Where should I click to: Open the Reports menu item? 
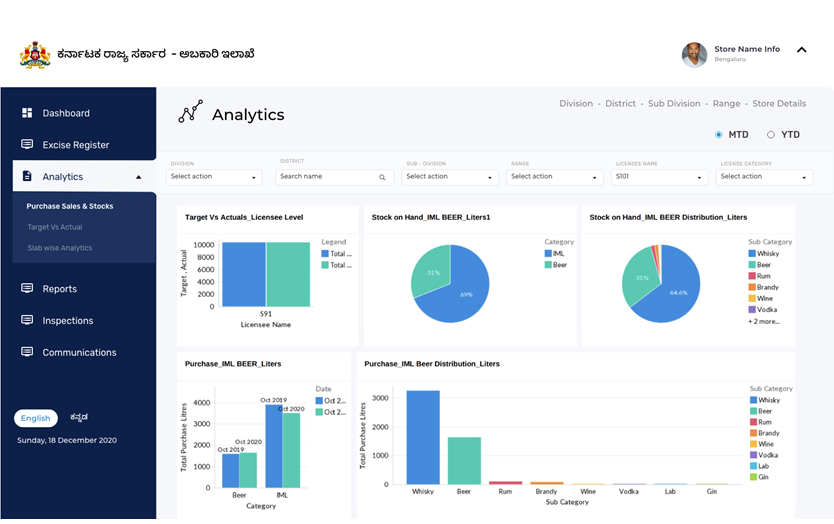point(60,289)
